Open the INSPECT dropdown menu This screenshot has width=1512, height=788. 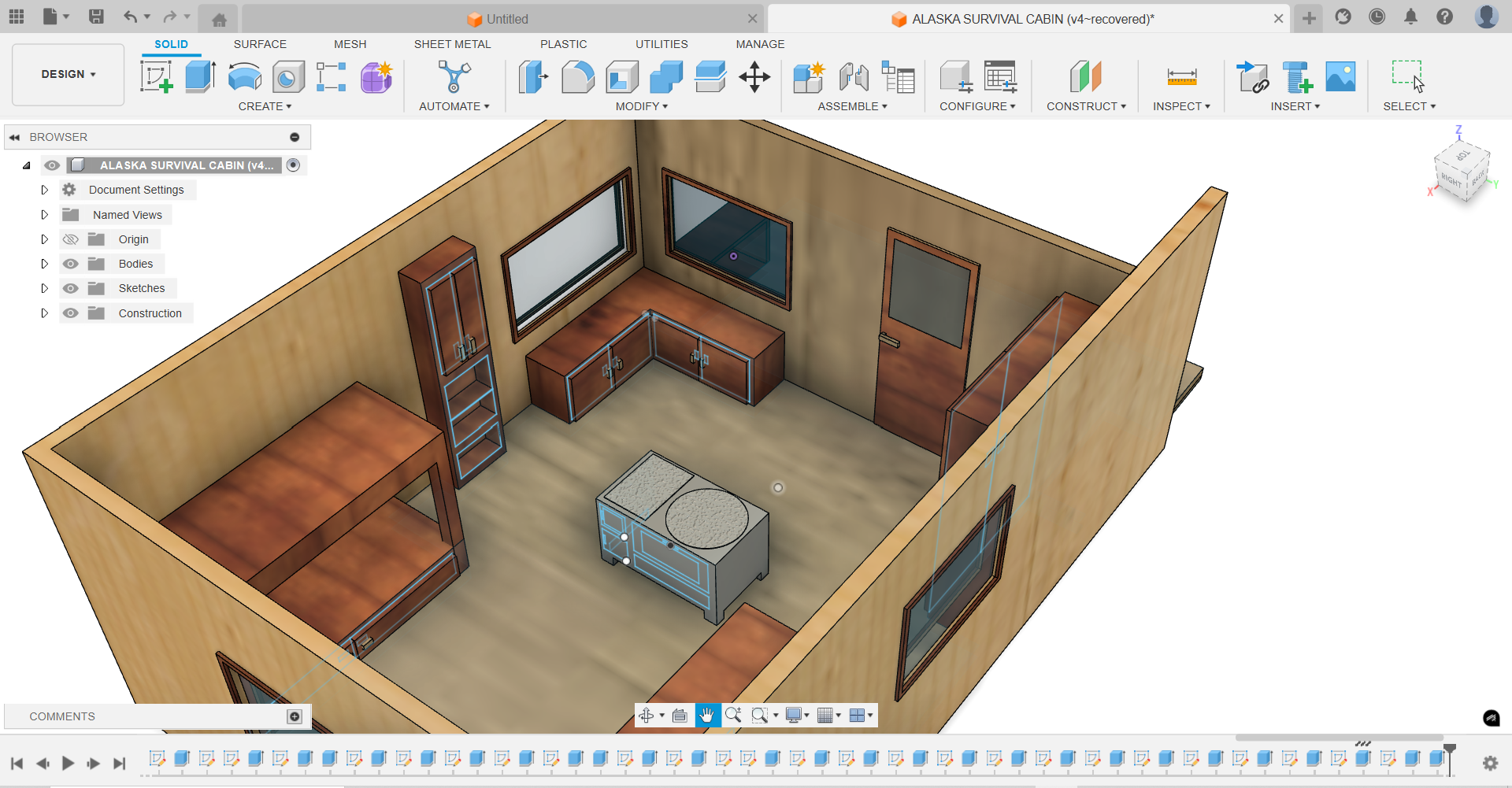coord(1181,106)
